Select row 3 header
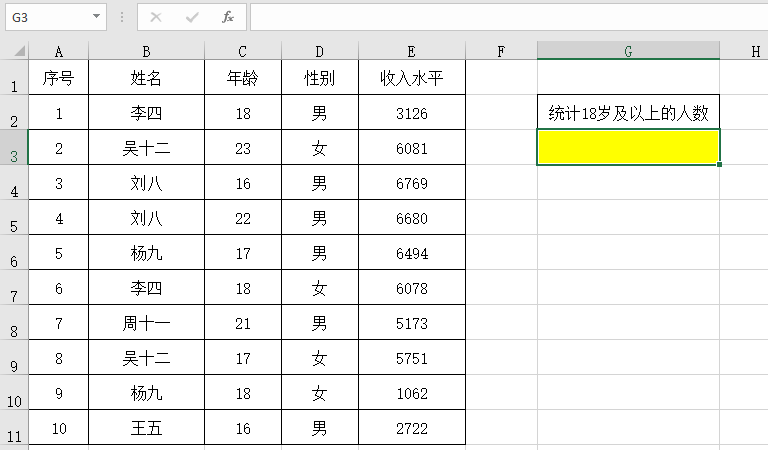The image size is (768, 450). click(14, 147)
